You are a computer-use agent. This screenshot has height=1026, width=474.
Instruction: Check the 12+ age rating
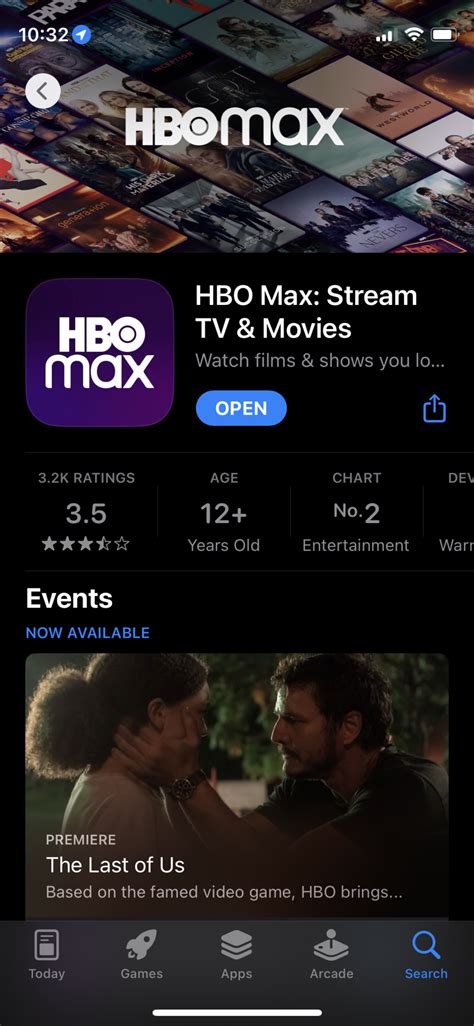[x=223, y=514]
